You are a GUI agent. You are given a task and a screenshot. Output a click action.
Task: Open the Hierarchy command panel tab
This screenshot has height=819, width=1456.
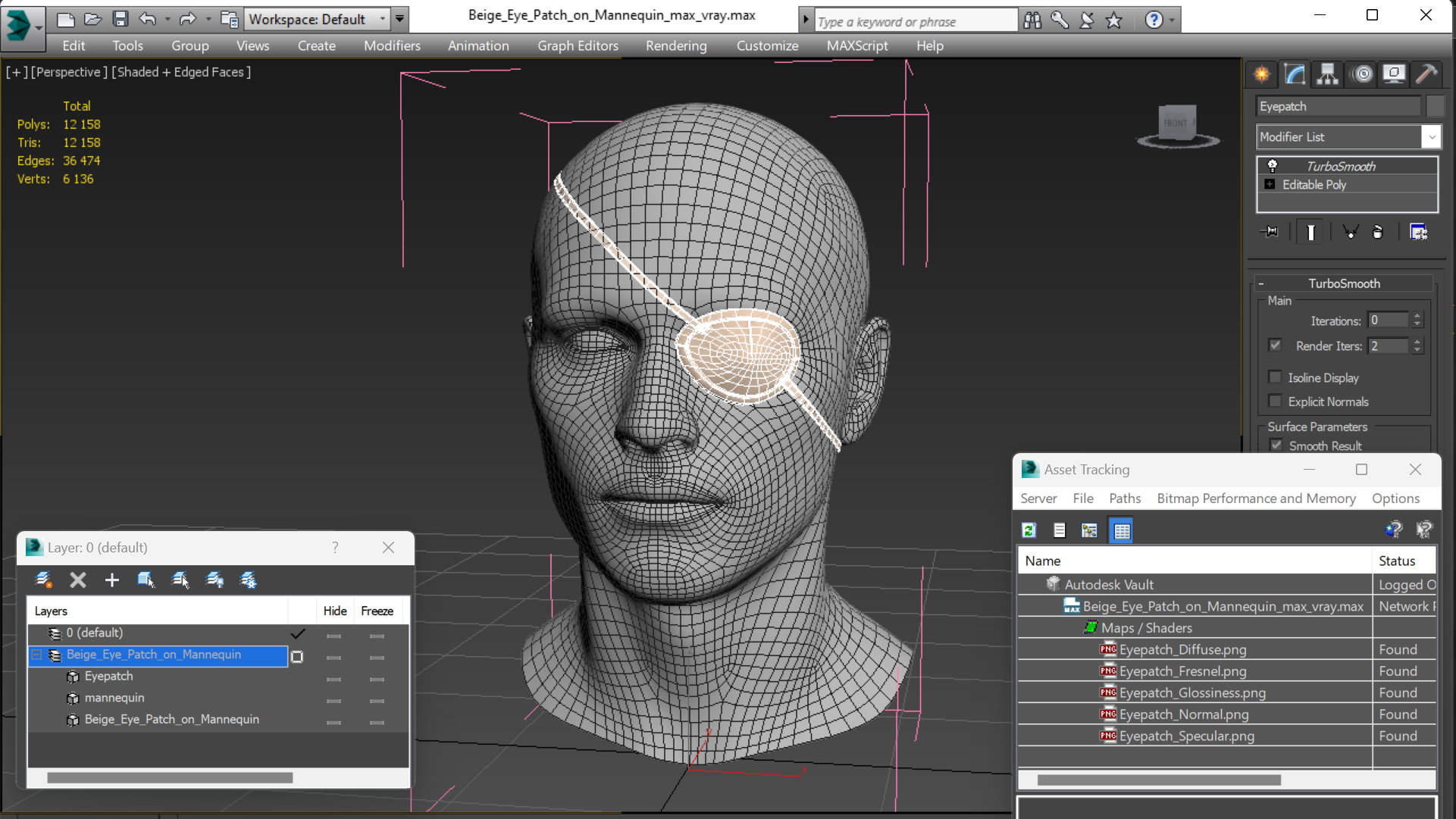tap(1327, 73)
